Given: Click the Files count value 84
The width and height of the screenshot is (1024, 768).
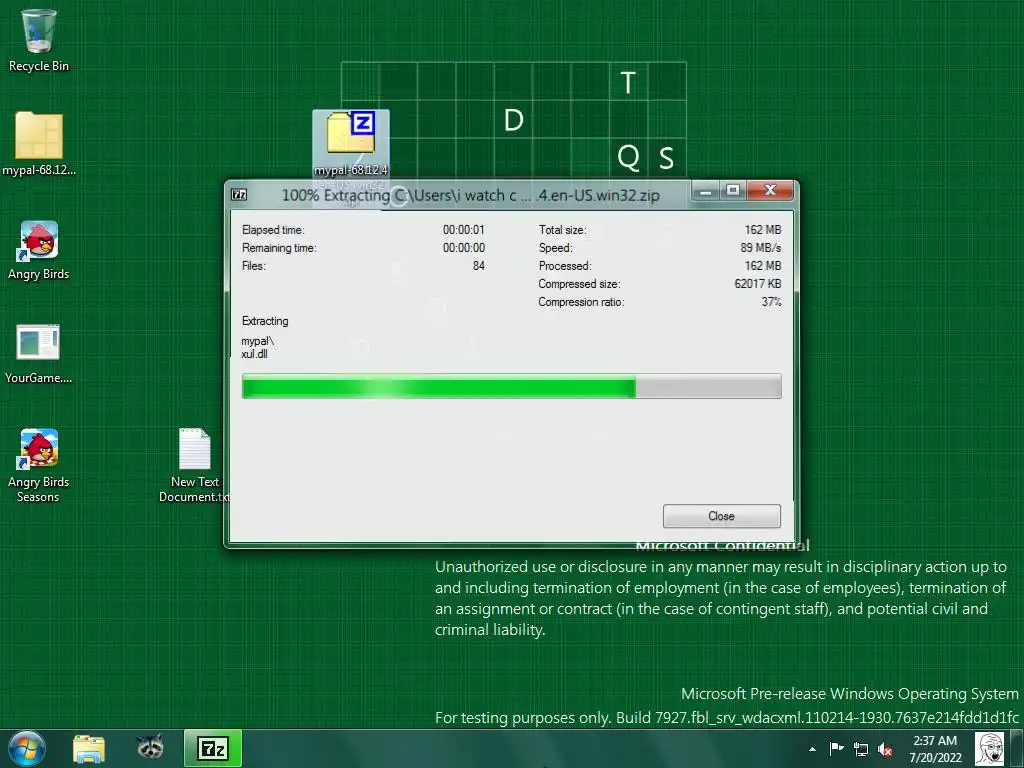Looking at the screenshot, I should pos(479,266).
